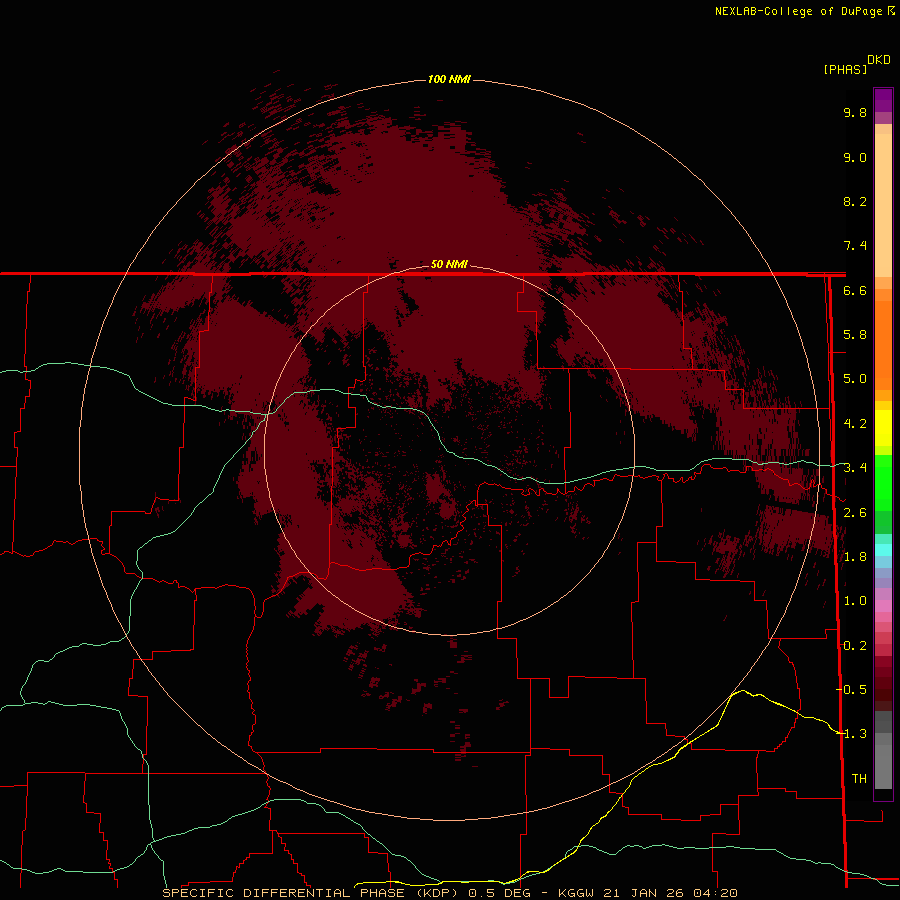Click the 0.5 DEG elevation label
This screenshot has height=900, width=900.
[x=499, y=893]
